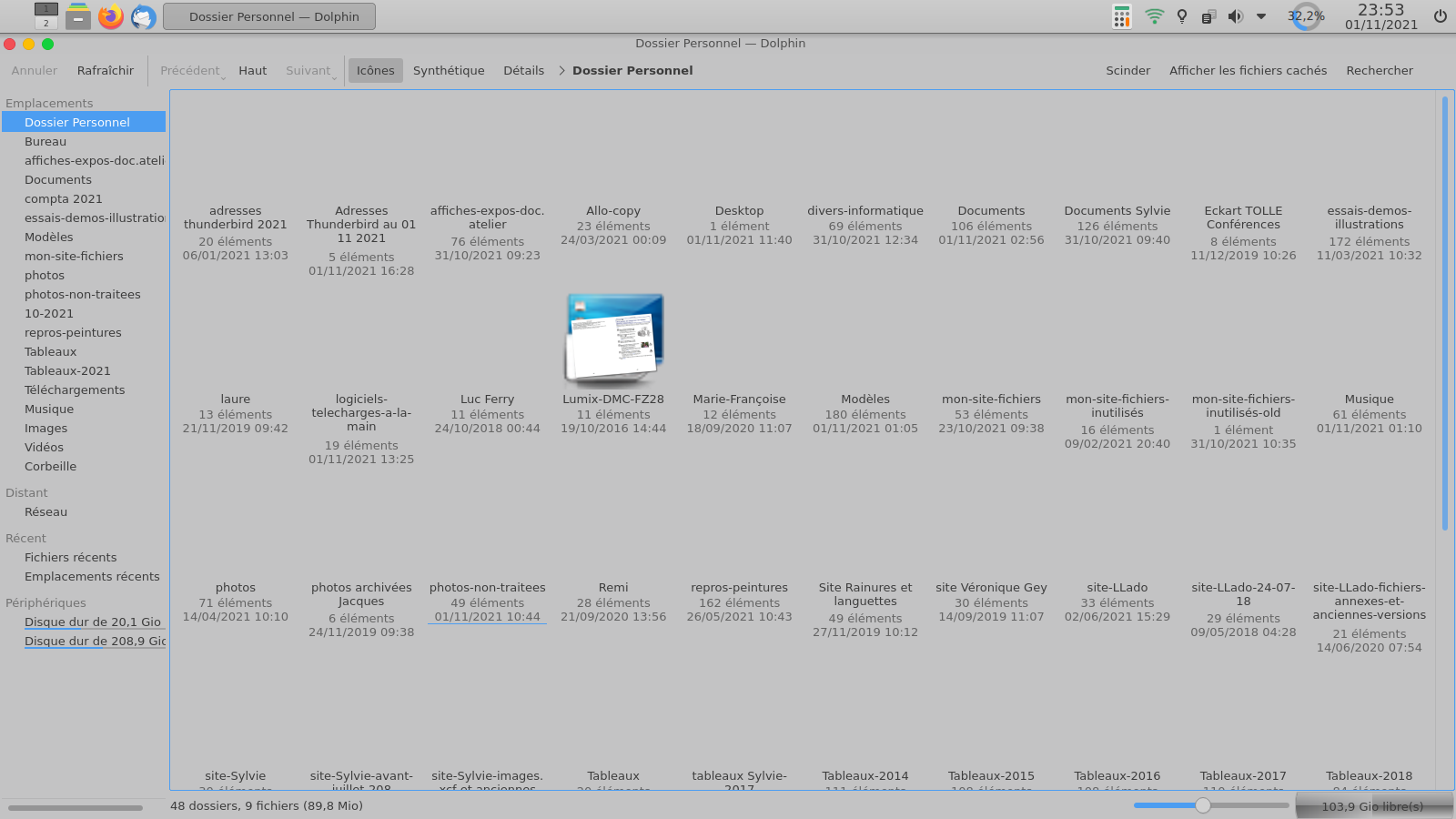Click the 103,9 Gio libre(s) space bar
1456x819 pixels.
point(1374,806)
